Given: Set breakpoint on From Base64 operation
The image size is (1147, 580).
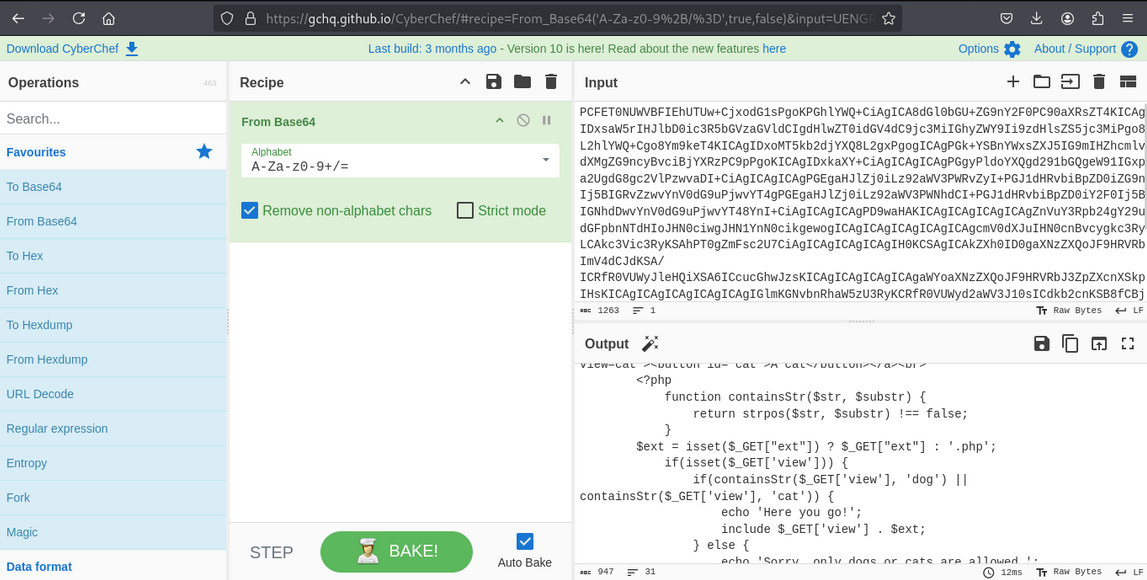Looking at the screenshot, I should click(547, 121).
